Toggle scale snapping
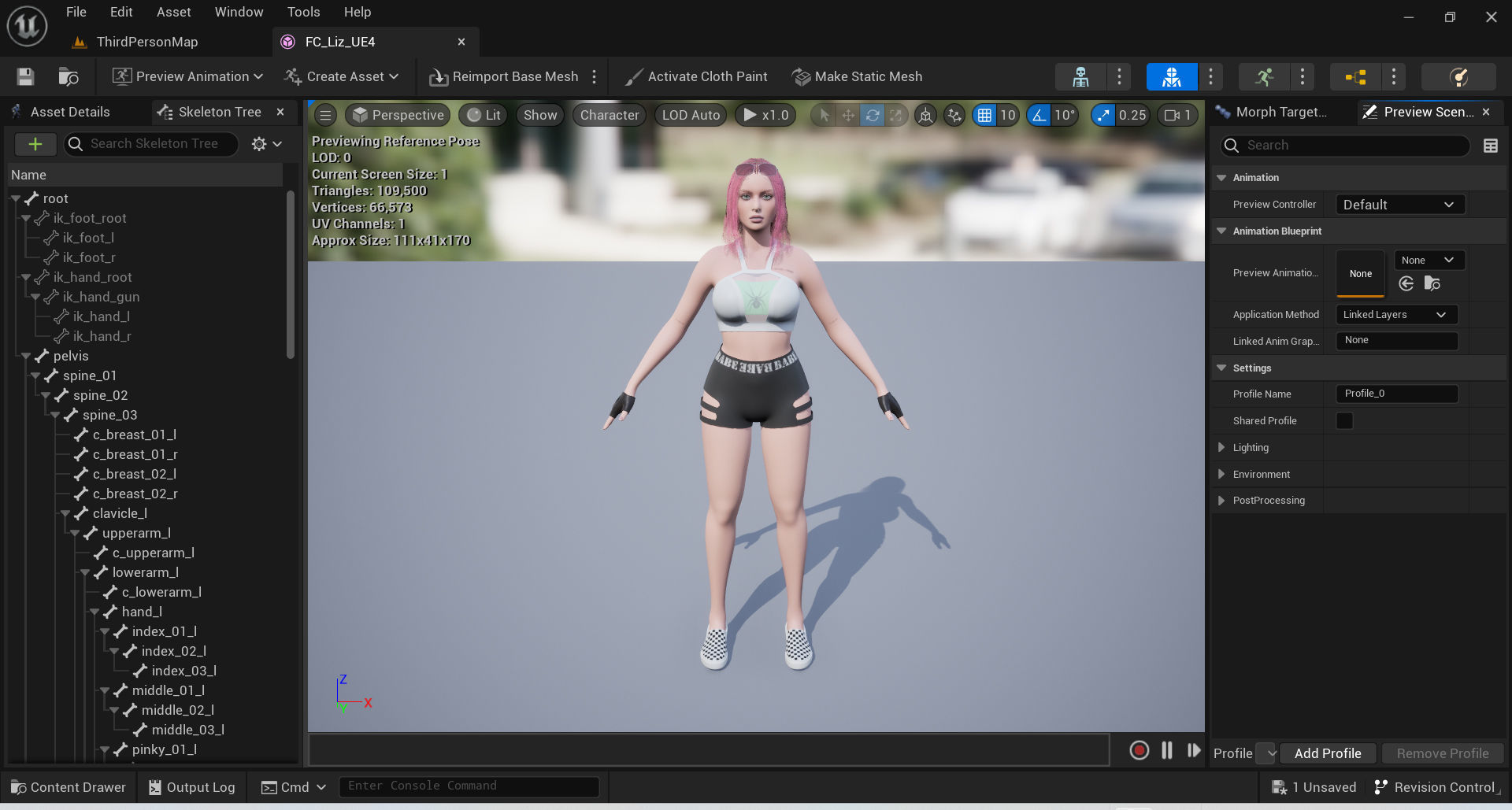The width and height of the screenshot is (1512, 810). (x=1103, y=115)
